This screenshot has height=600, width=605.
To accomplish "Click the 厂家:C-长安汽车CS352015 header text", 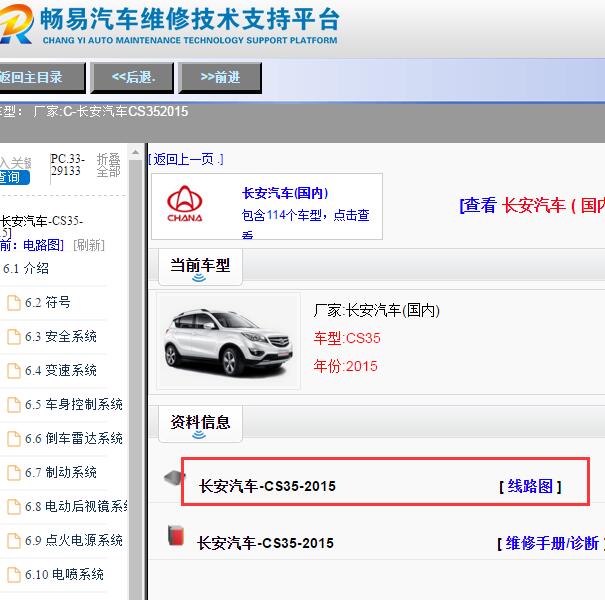I will point(111,112).
